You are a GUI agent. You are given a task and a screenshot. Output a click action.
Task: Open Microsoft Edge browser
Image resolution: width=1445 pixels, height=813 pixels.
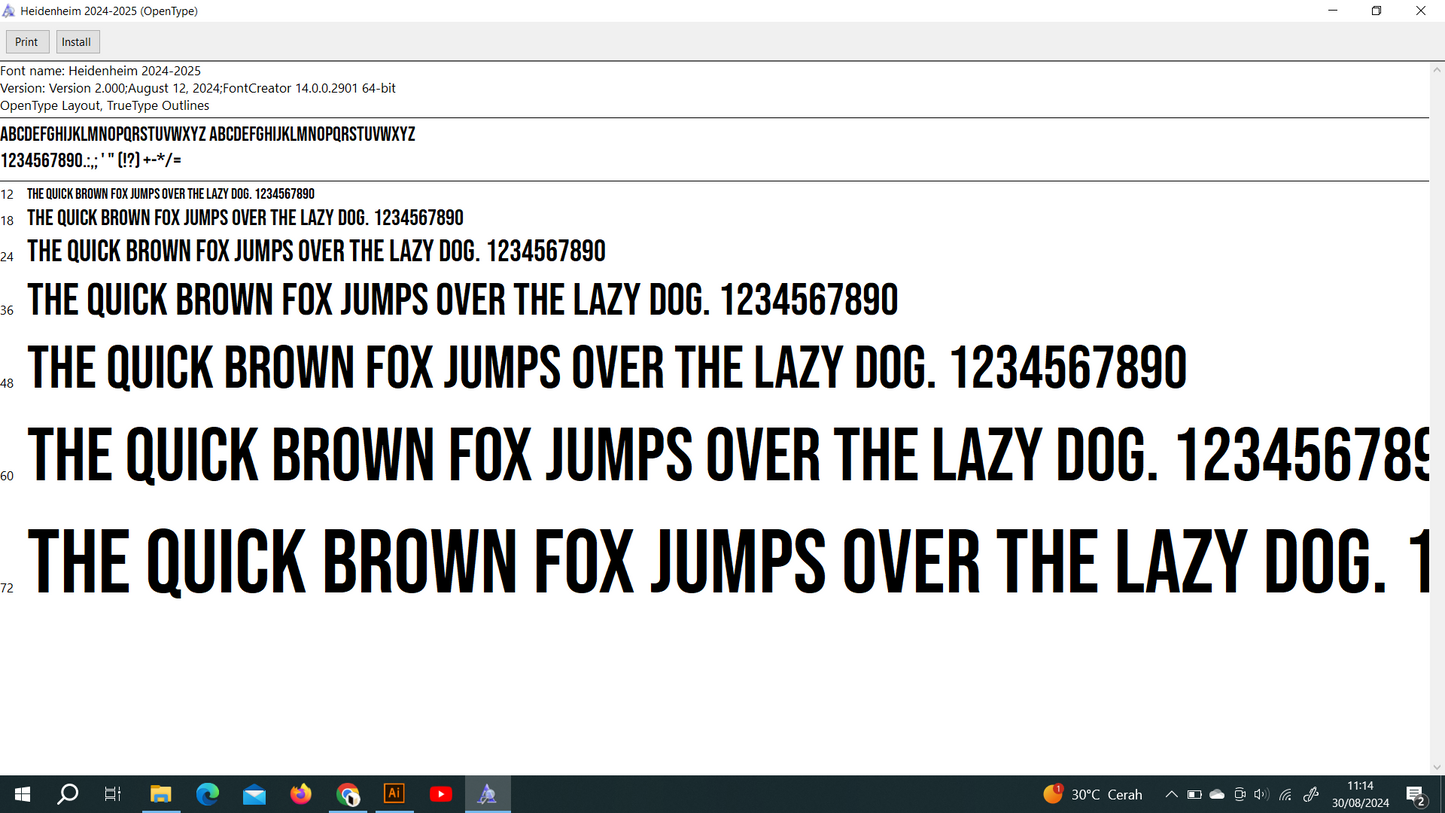(207, 794)
